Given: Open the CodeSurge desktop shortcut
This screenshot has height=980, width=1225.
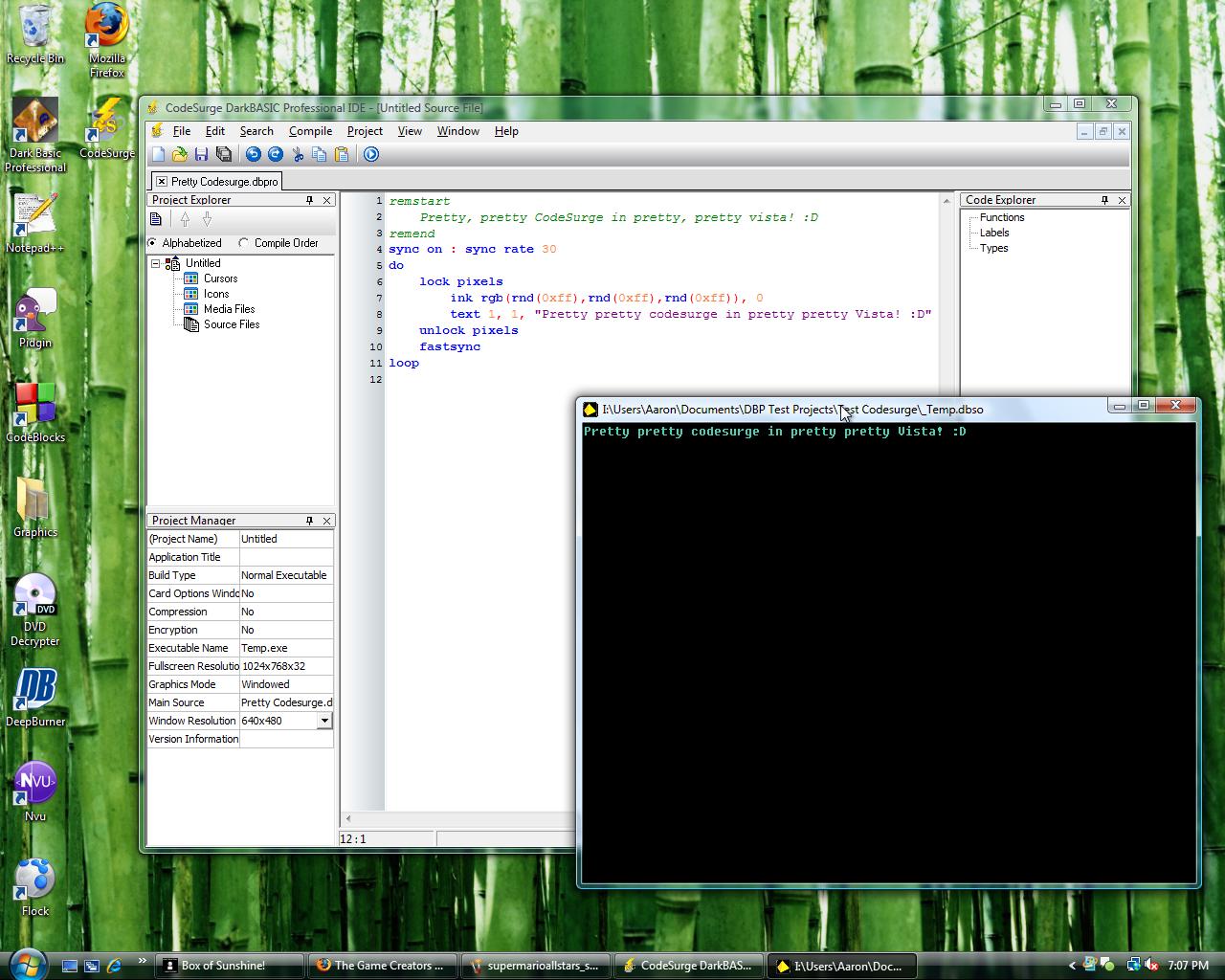Looking at the screenshot, I should (x=107, y=128).
